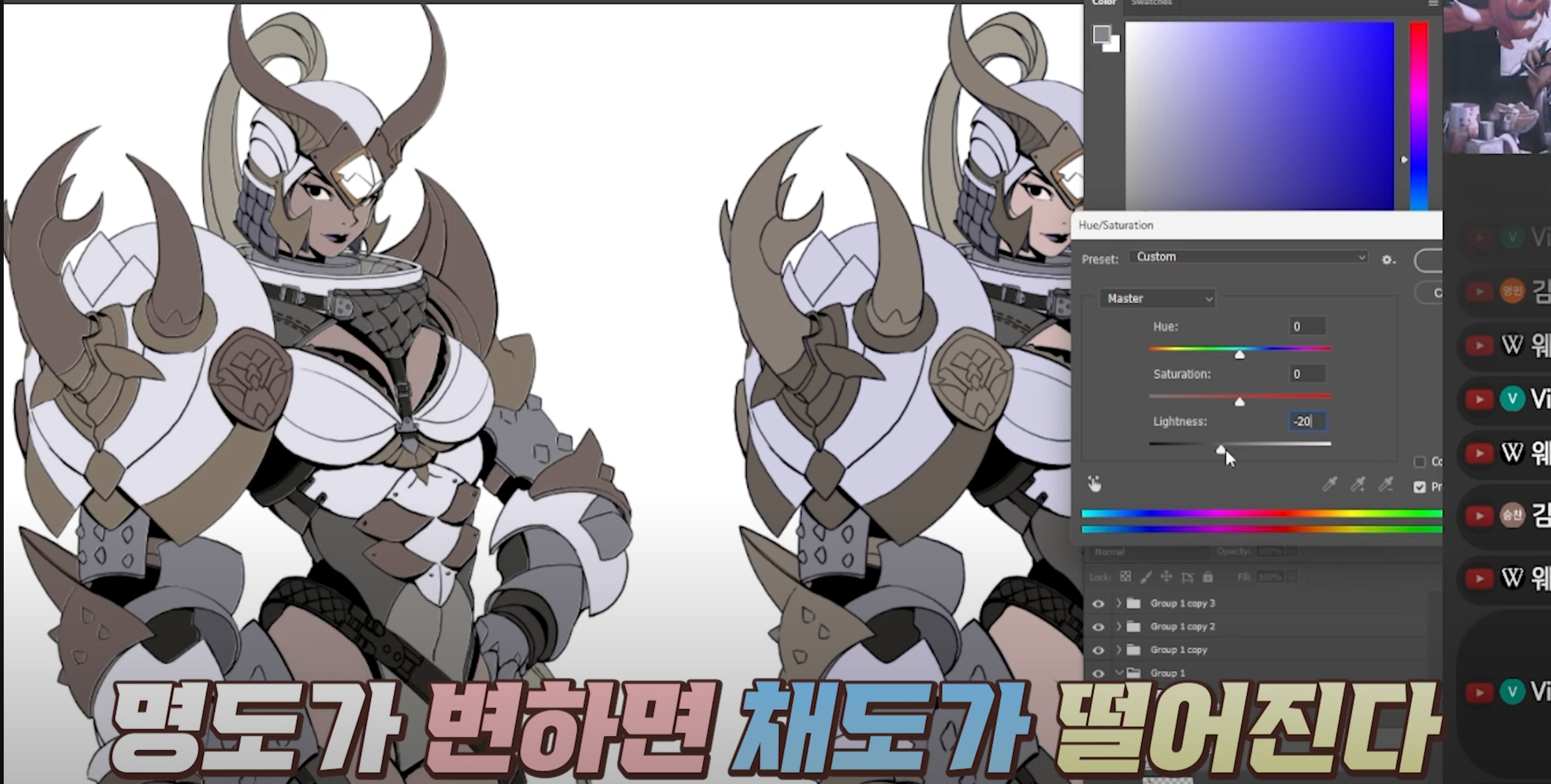Open the Master channel dropdown

tap(1157, 298)
